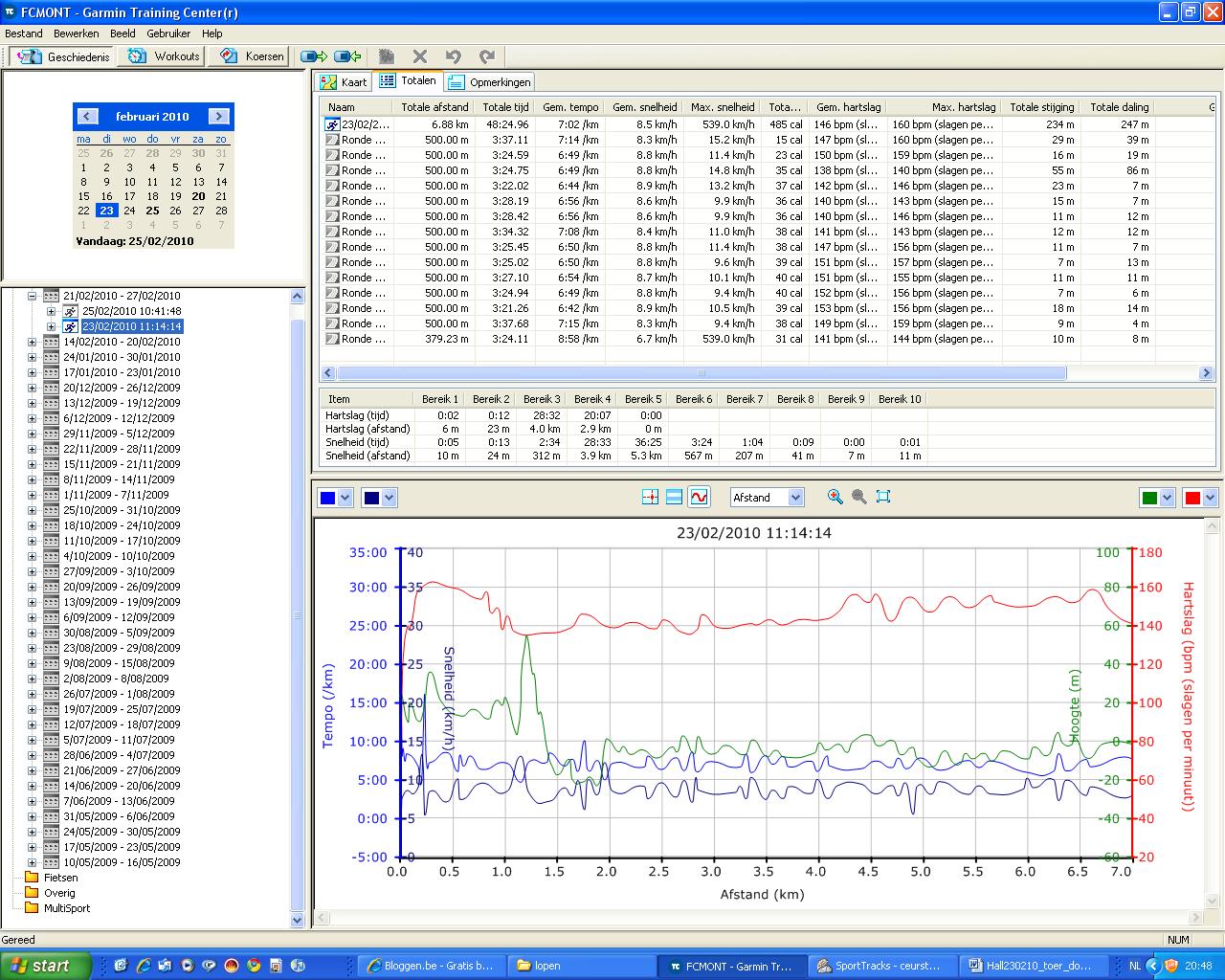Select the 24/01/2010 - 30/01/2010 week
This screenshot has width=1225, height=980.
pyautogui.click(x=122, y=357)
